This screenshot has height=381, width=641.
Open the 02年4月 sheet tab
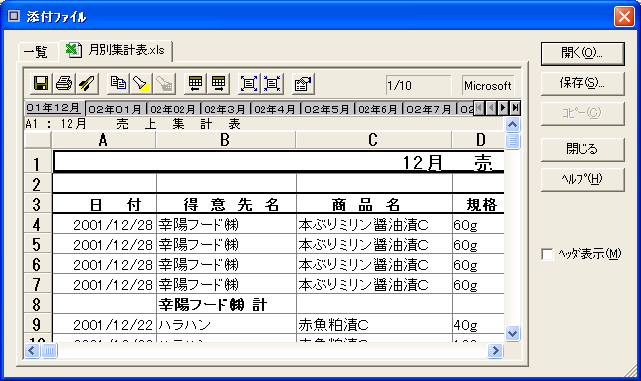pyautogui.click(x=275, y=109)
